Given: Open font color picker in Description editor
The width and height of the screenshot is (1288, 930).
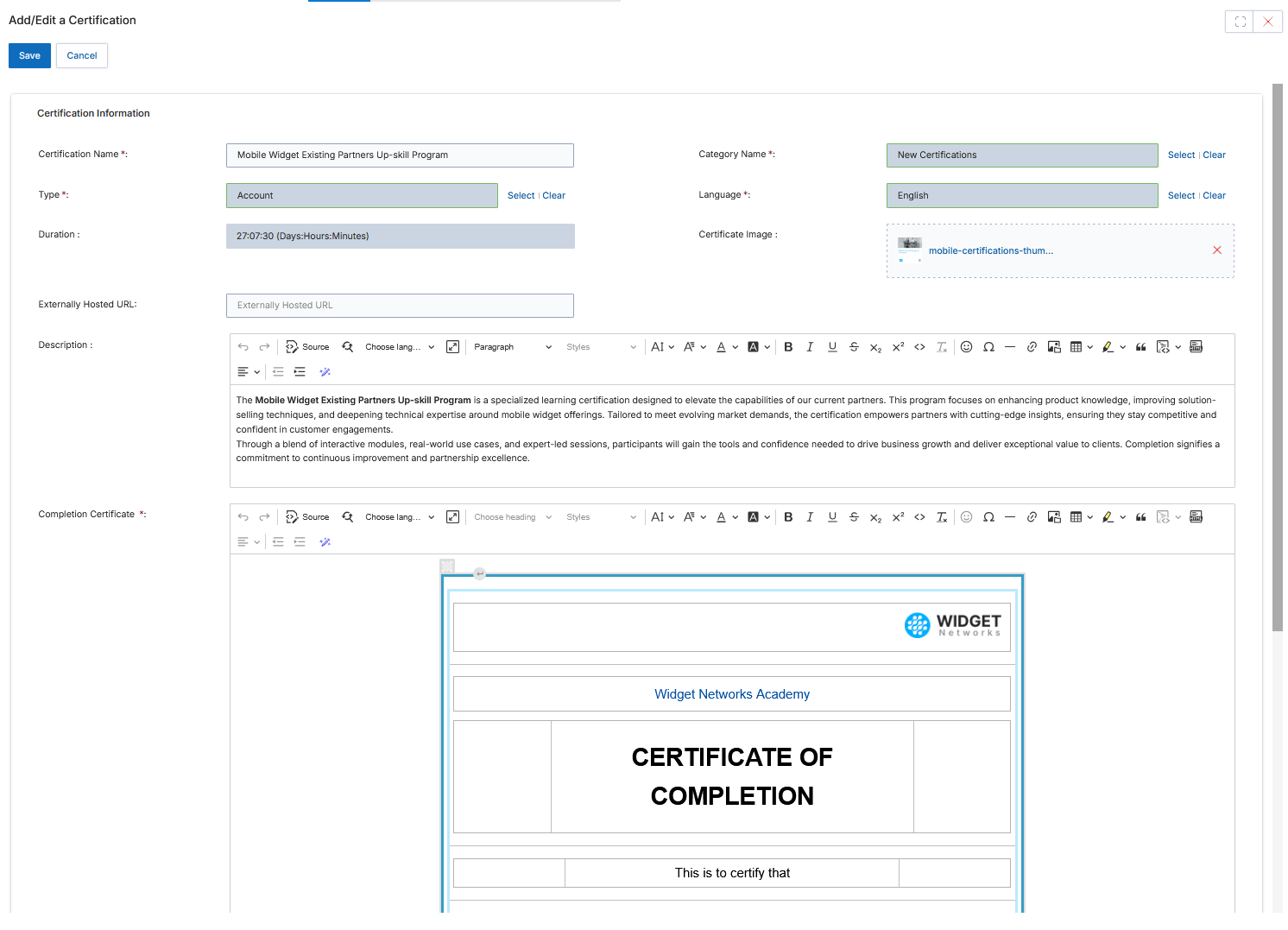Looking at the screenshot, I should (x=728, y=347).
